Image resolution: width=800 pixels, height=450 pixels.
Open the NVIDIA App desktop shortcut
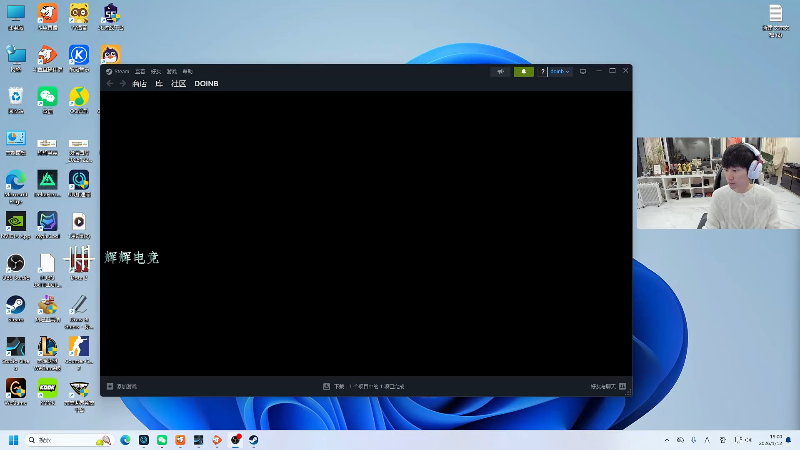(16, 226)
